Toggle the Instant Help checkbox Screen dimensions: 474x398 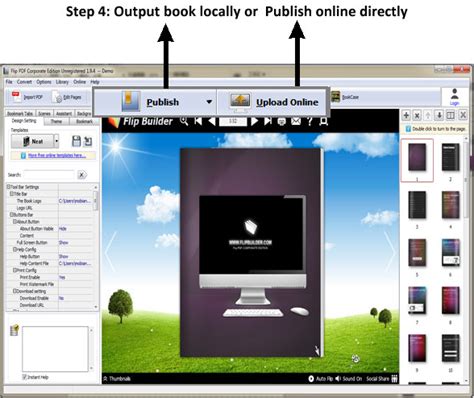click(24, 377)
